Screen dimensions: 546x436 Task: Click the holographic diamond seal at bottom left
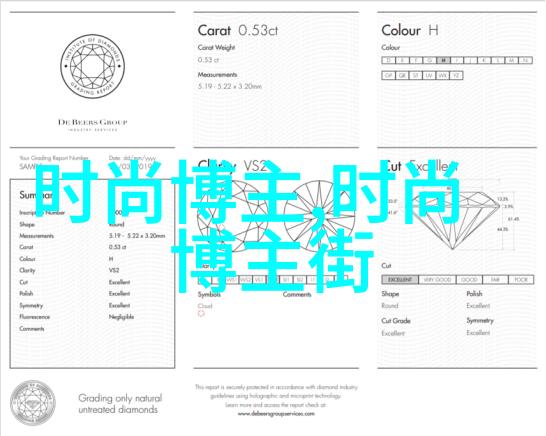click(x=33, y=403)
